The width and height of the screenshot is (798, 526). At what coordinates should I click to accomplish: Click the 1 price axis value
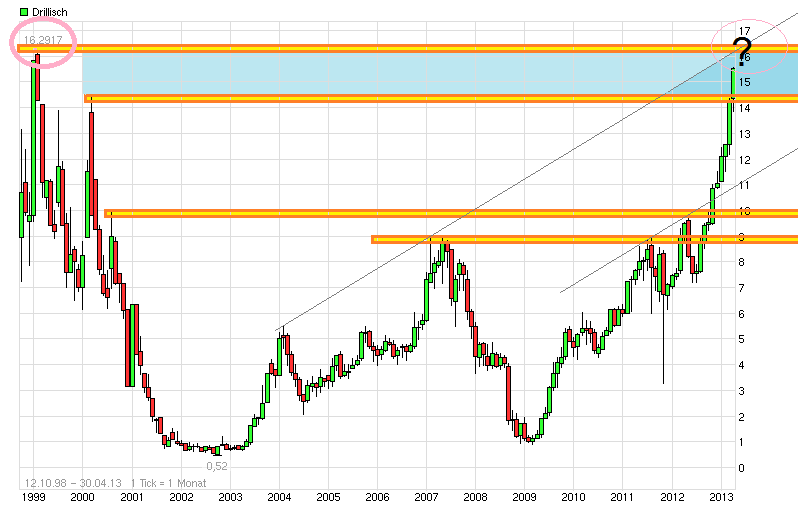[742, 443]
